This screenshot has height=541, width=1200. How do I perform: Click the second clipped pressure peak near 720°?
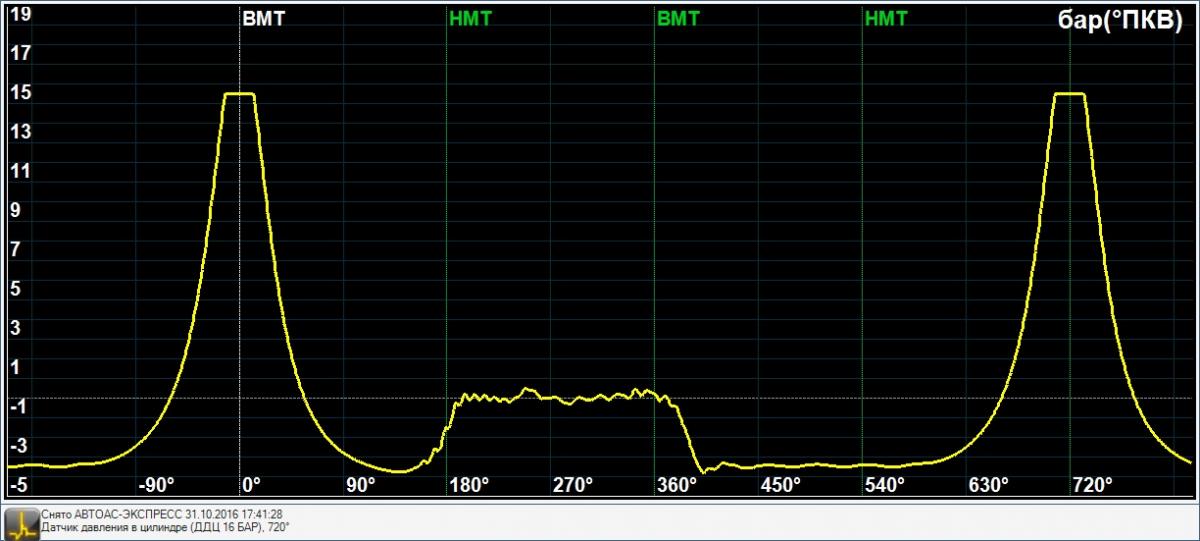pos(1070,94)
